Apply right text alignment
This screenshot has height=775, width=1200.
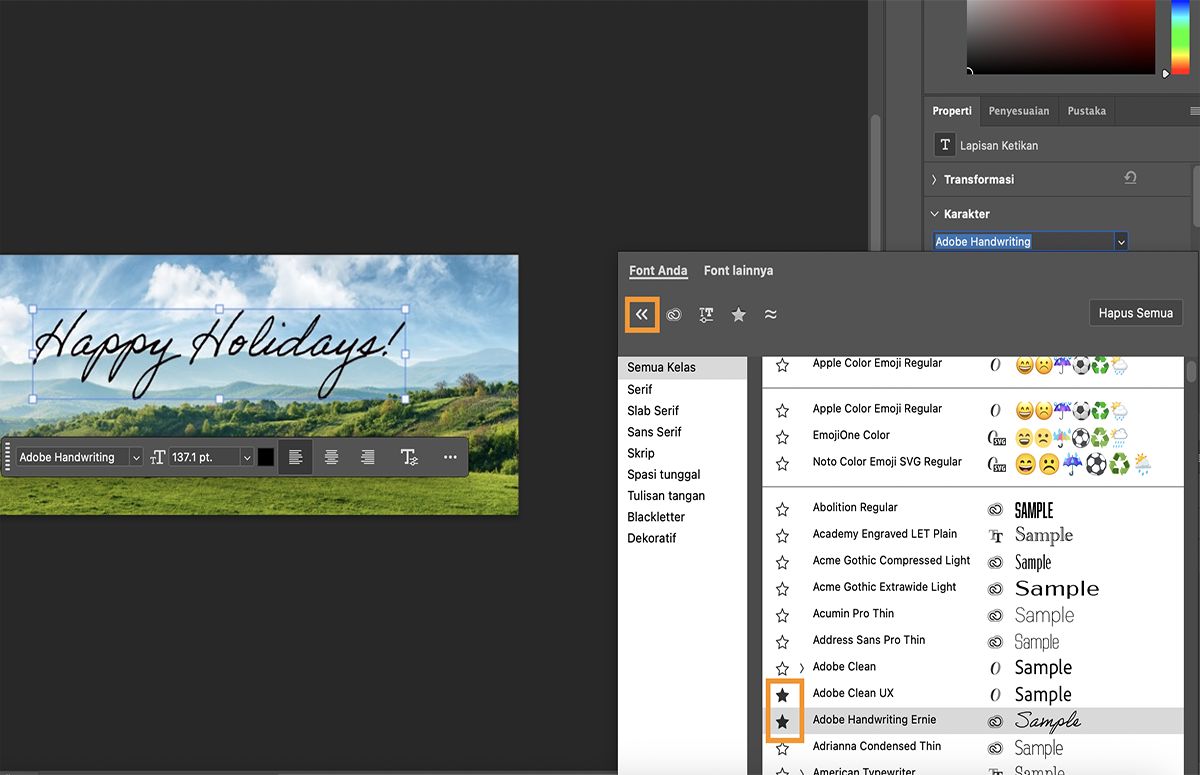[367, 457]
